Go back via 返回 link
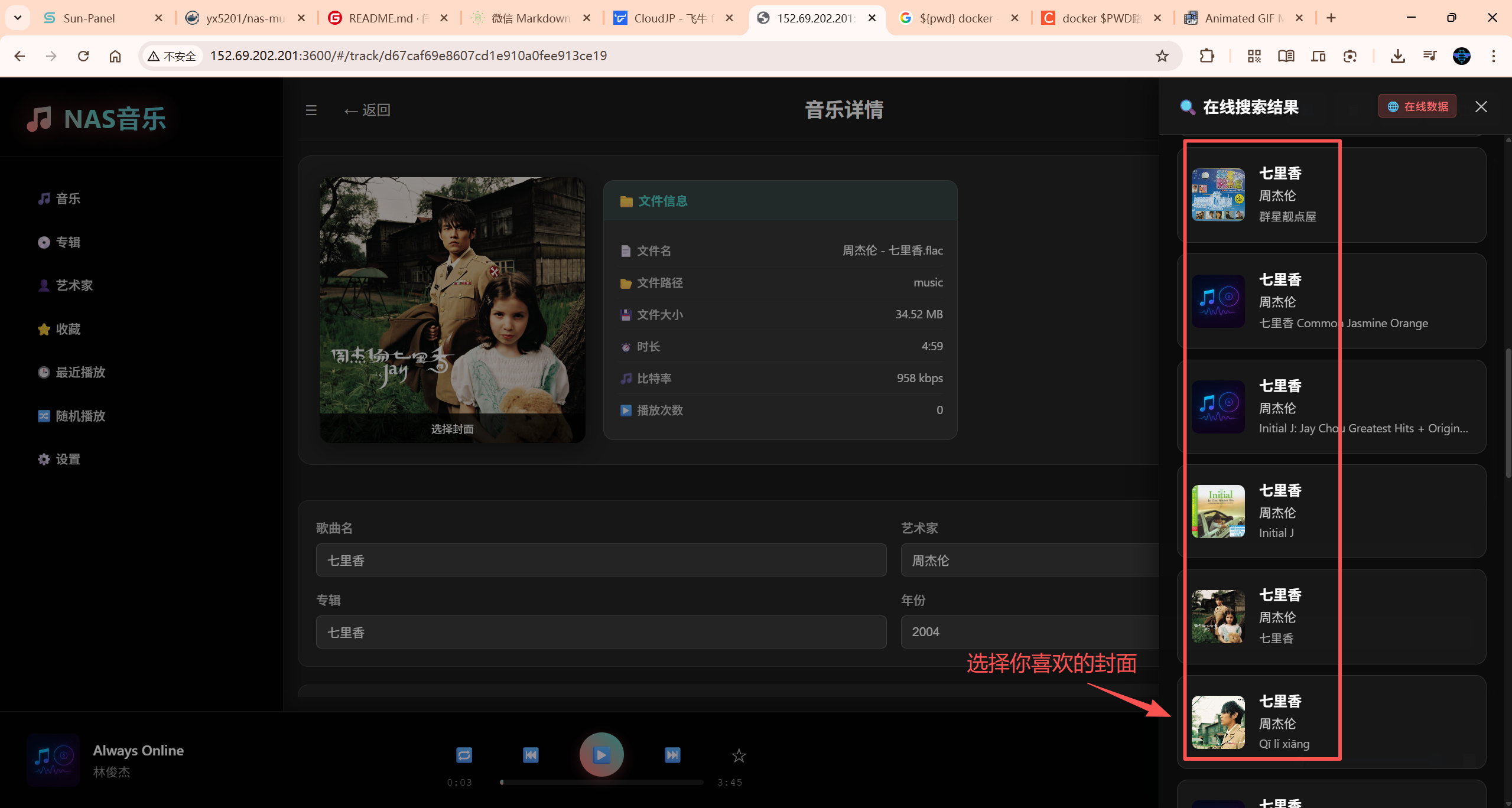The image size is (1512, 808). coord(368,110)
